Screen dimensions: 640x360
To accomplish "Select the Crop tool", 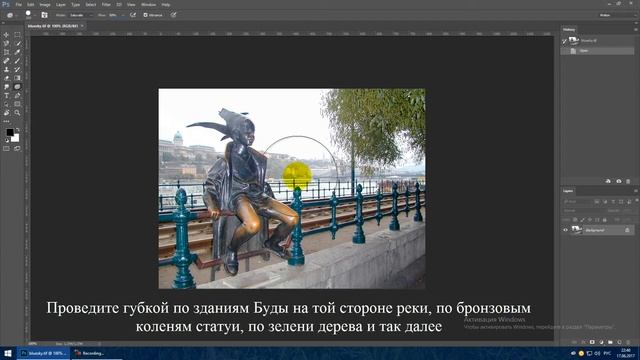I will point(7,52).
